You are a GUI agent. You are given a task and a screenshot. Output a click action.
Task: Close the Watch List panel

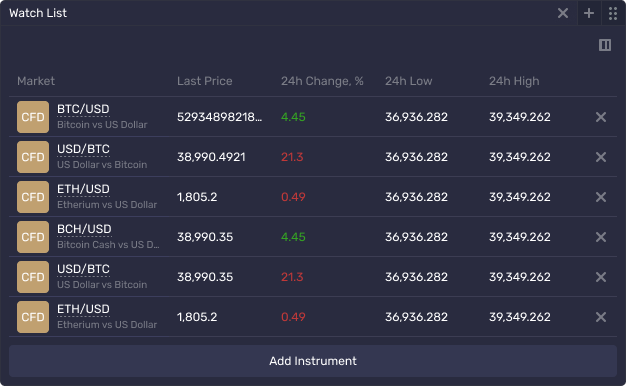pyautogui.click(x=563, y=13)
